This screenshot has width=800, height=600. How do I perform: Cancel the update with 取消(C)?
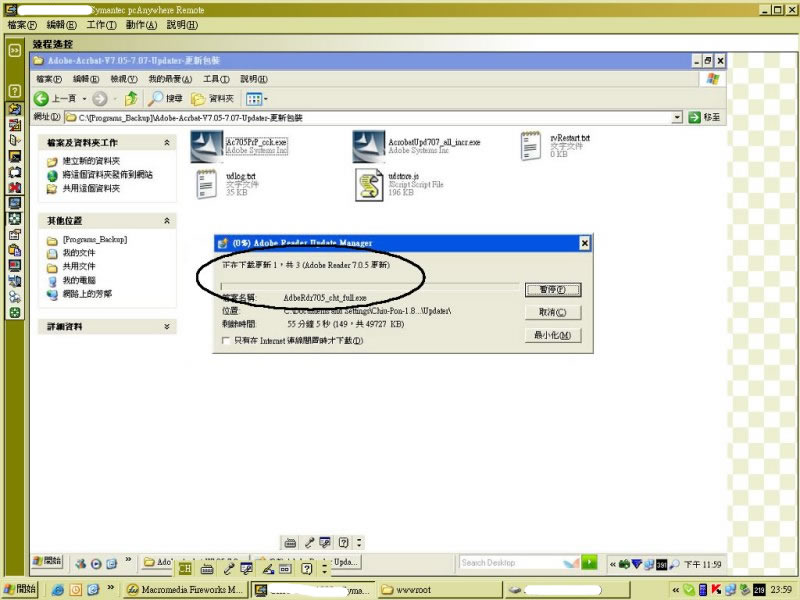(x=553, y=312)
